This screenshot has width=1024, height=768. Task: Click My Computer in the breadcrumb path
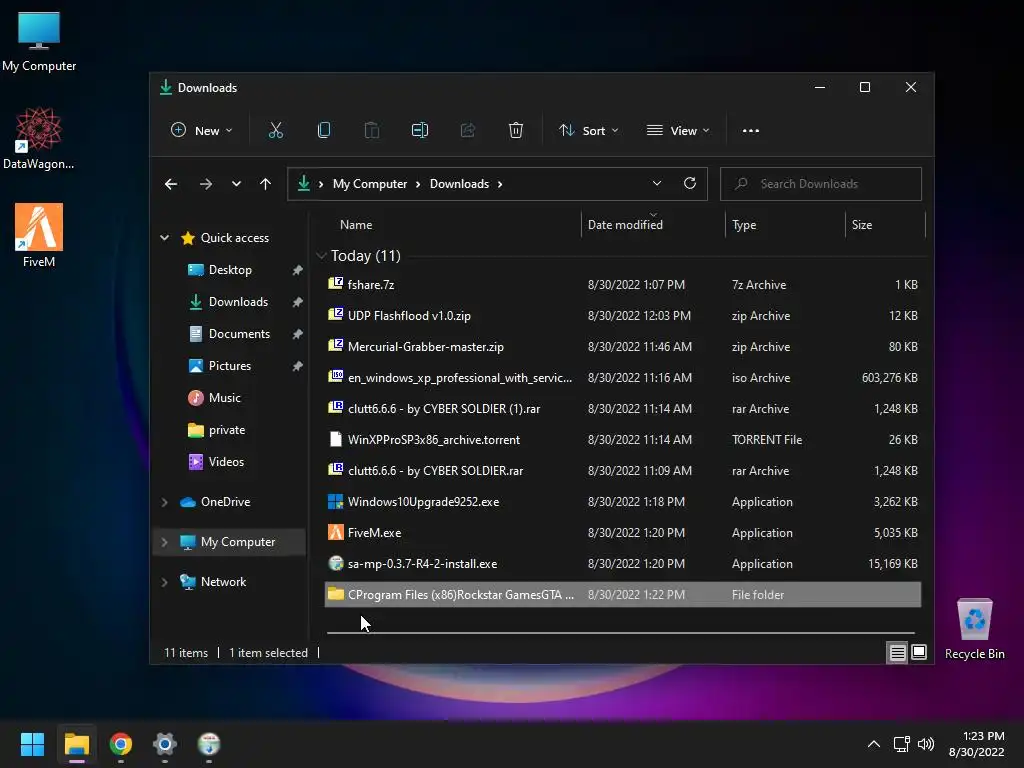(370, 184)
